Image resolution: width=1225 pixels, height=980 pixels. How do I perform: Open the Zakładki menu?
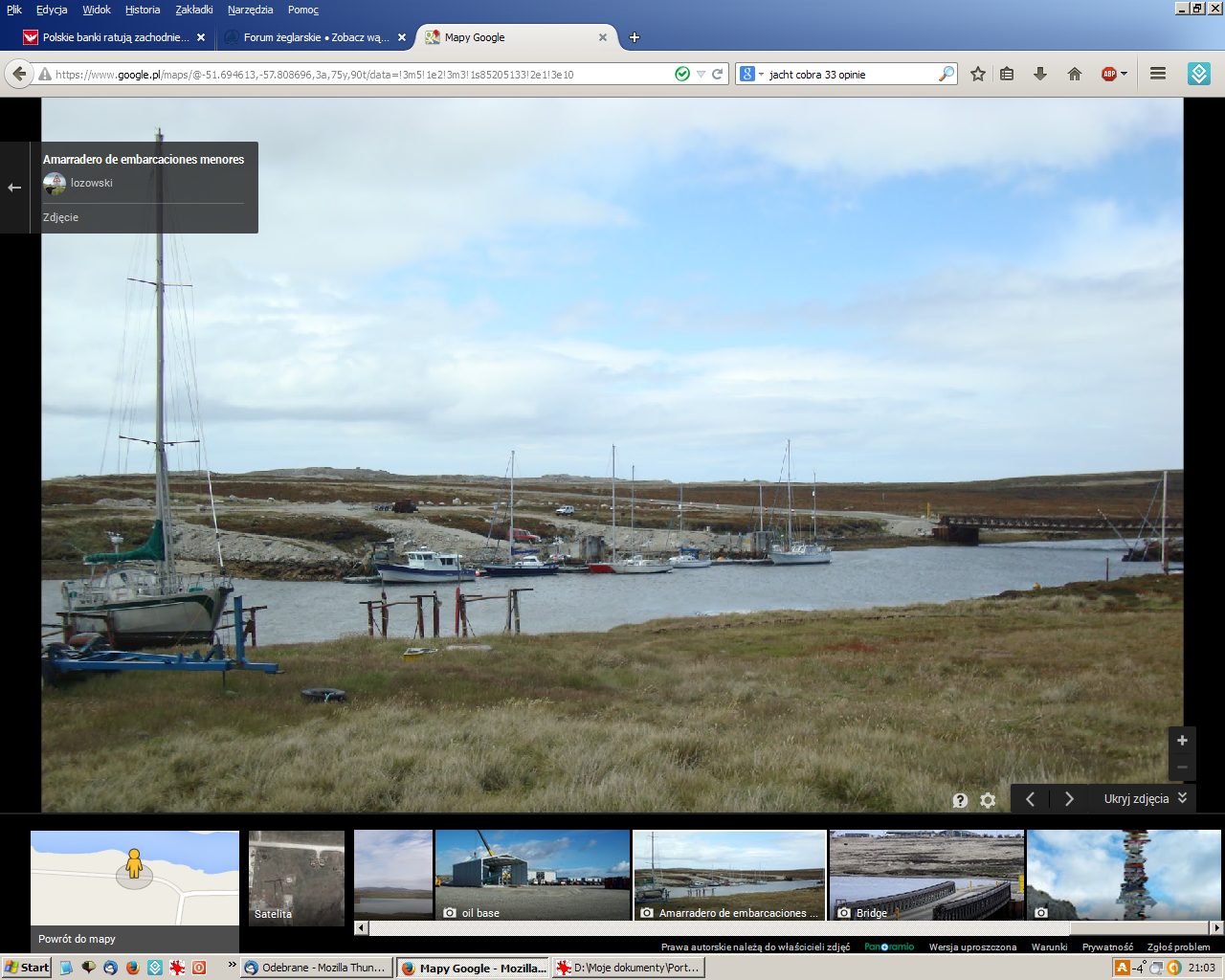point(194,10)
